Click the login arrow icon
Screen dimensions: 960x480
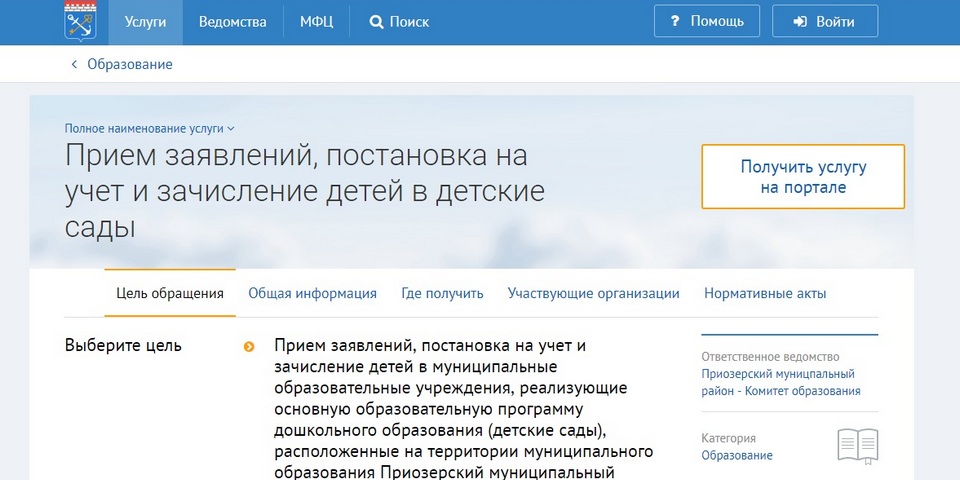tap(800, 21)
